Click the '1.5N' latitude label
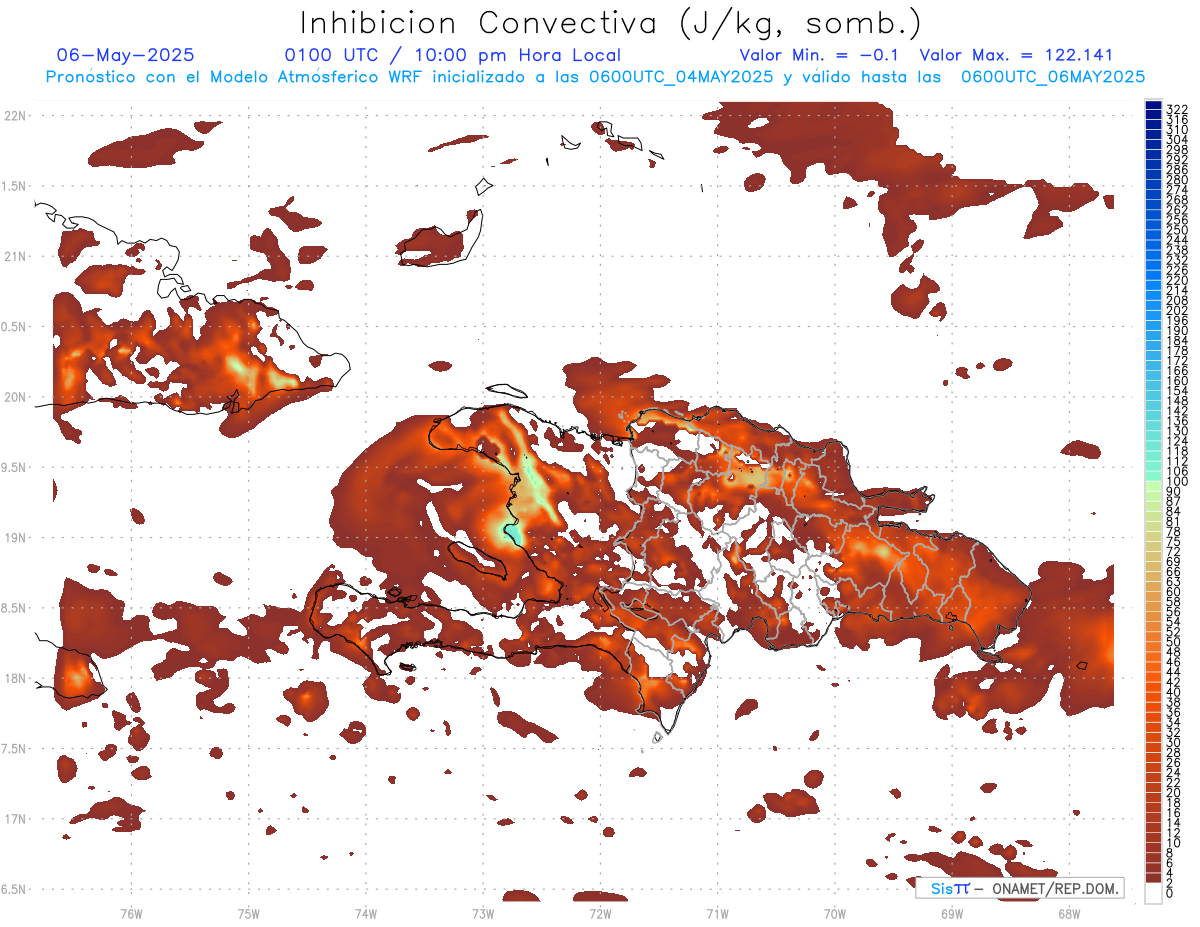1200x927 pixels. coord(15,186)
